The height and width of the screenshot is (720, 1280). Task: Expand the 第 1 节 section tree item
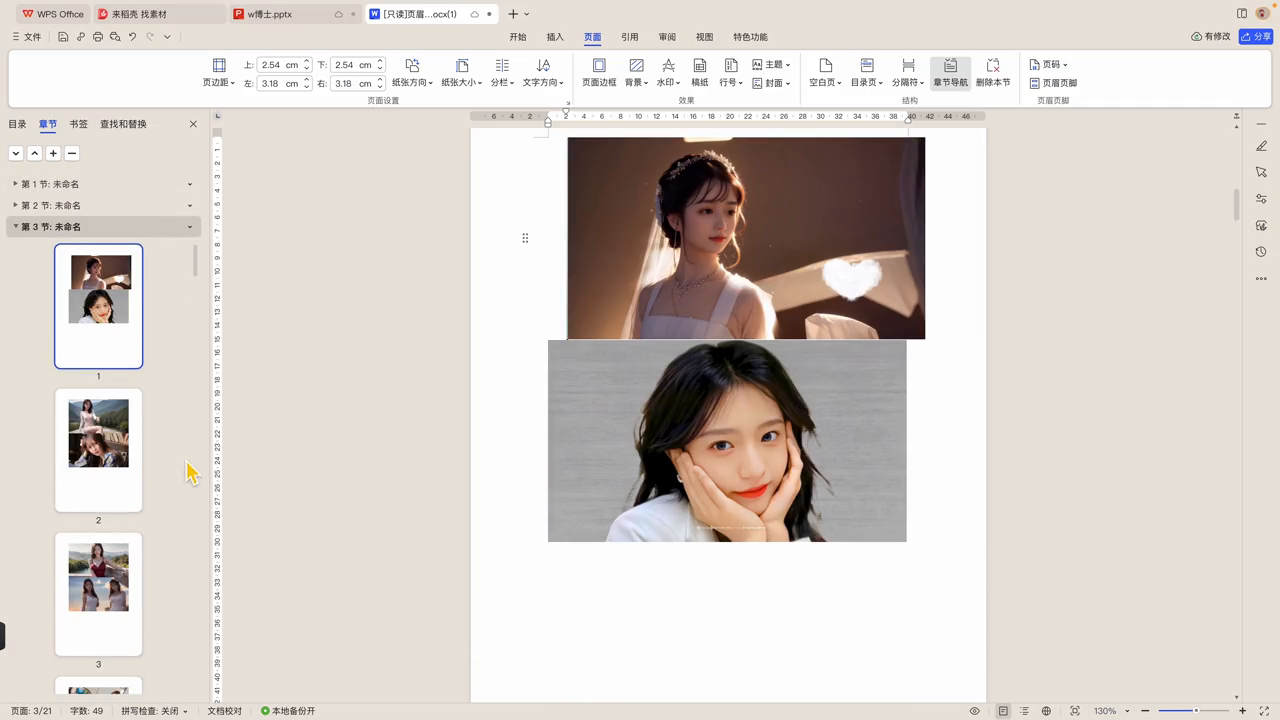tap(15, 184)
